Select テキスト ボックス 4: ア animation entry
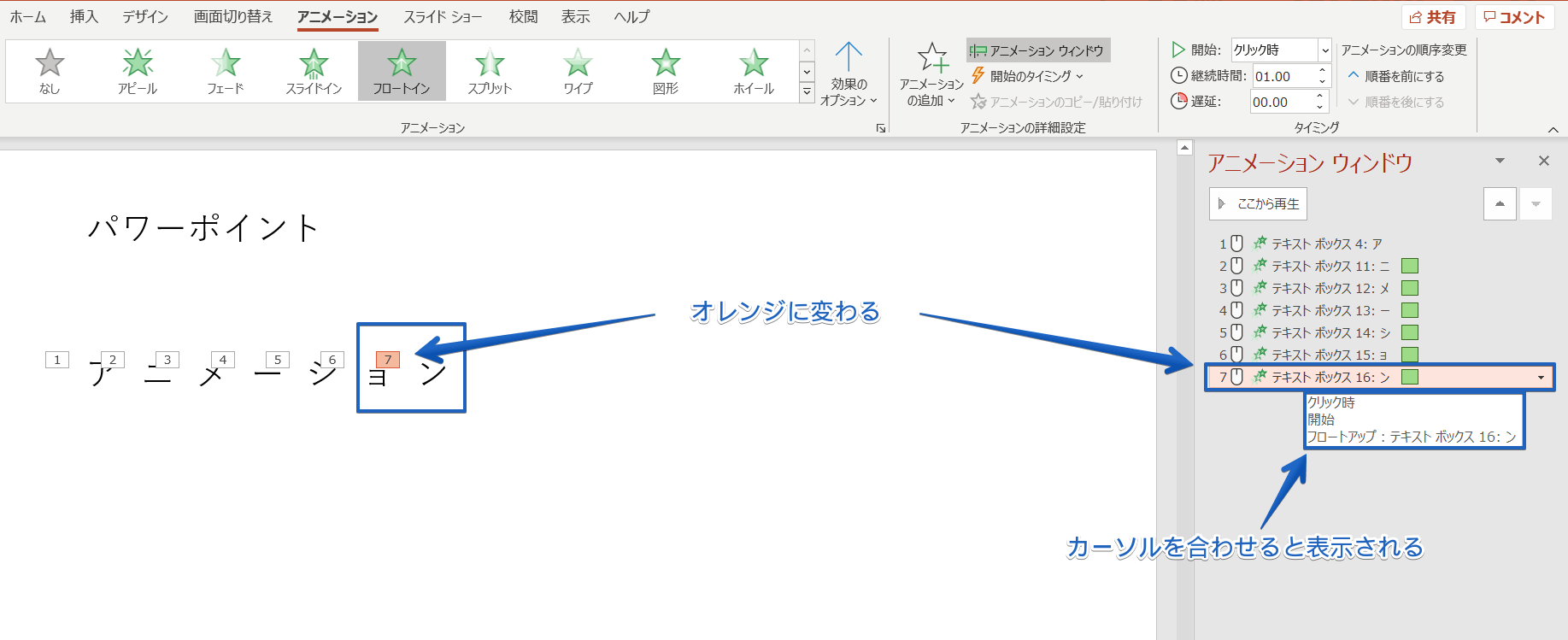The width and height of the screenshot is (1568, 640). [x=1380, y=244]
